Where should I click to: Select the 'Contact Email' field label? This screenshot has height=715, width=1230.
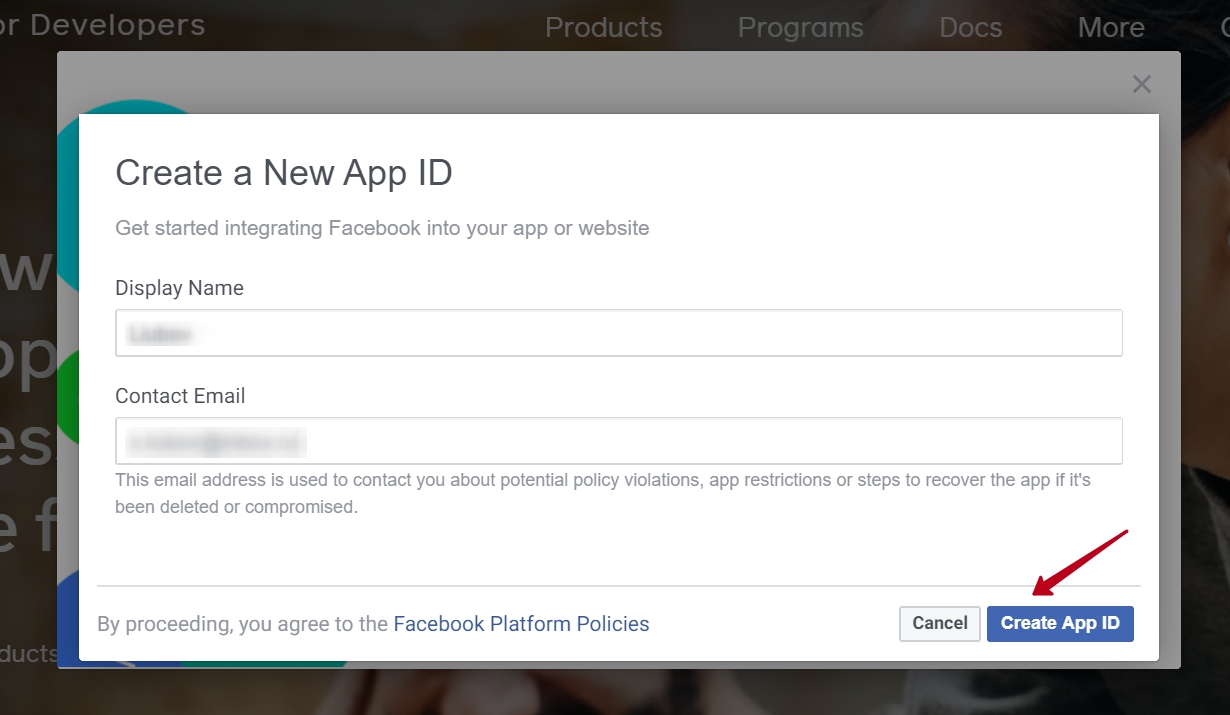[180, 396]
